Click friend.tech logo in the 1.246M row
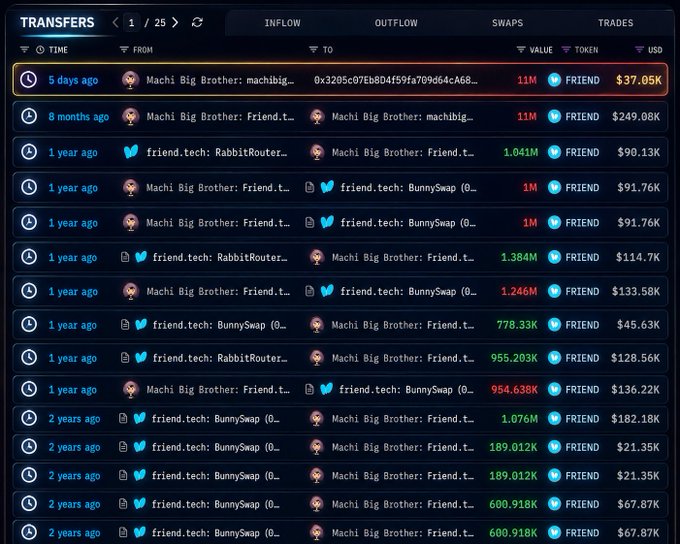Viewport: 680px width, 544px height. 327,291
